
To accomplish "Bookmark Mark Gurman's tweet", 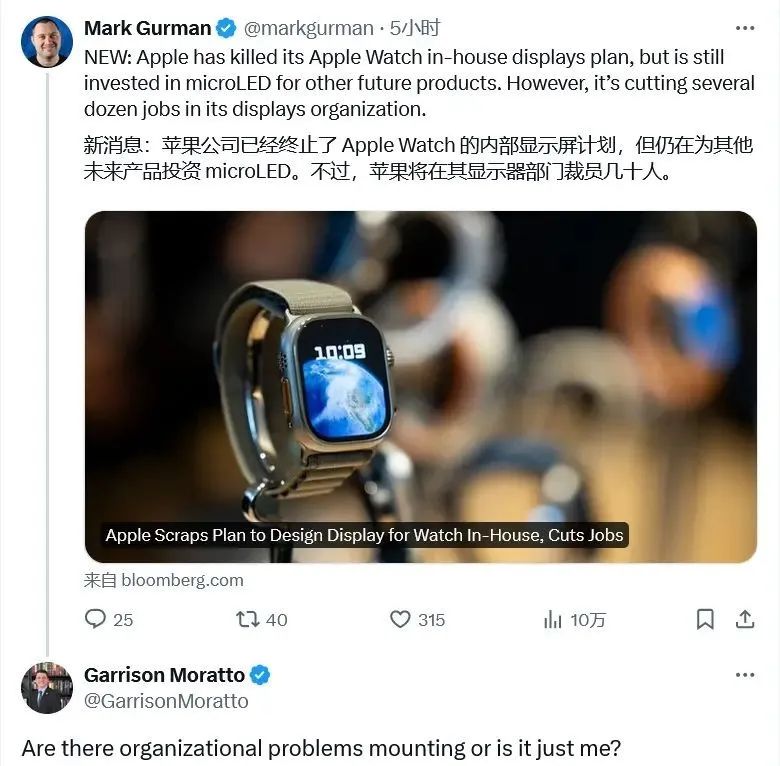I will [x=705, y=619].
